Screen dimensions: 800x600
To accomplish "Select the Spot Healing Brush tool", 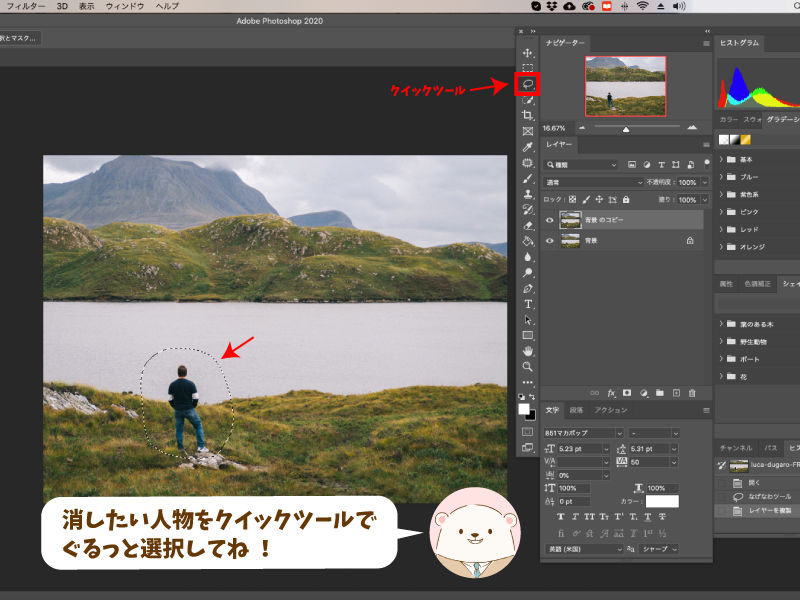I will (528, 163).
